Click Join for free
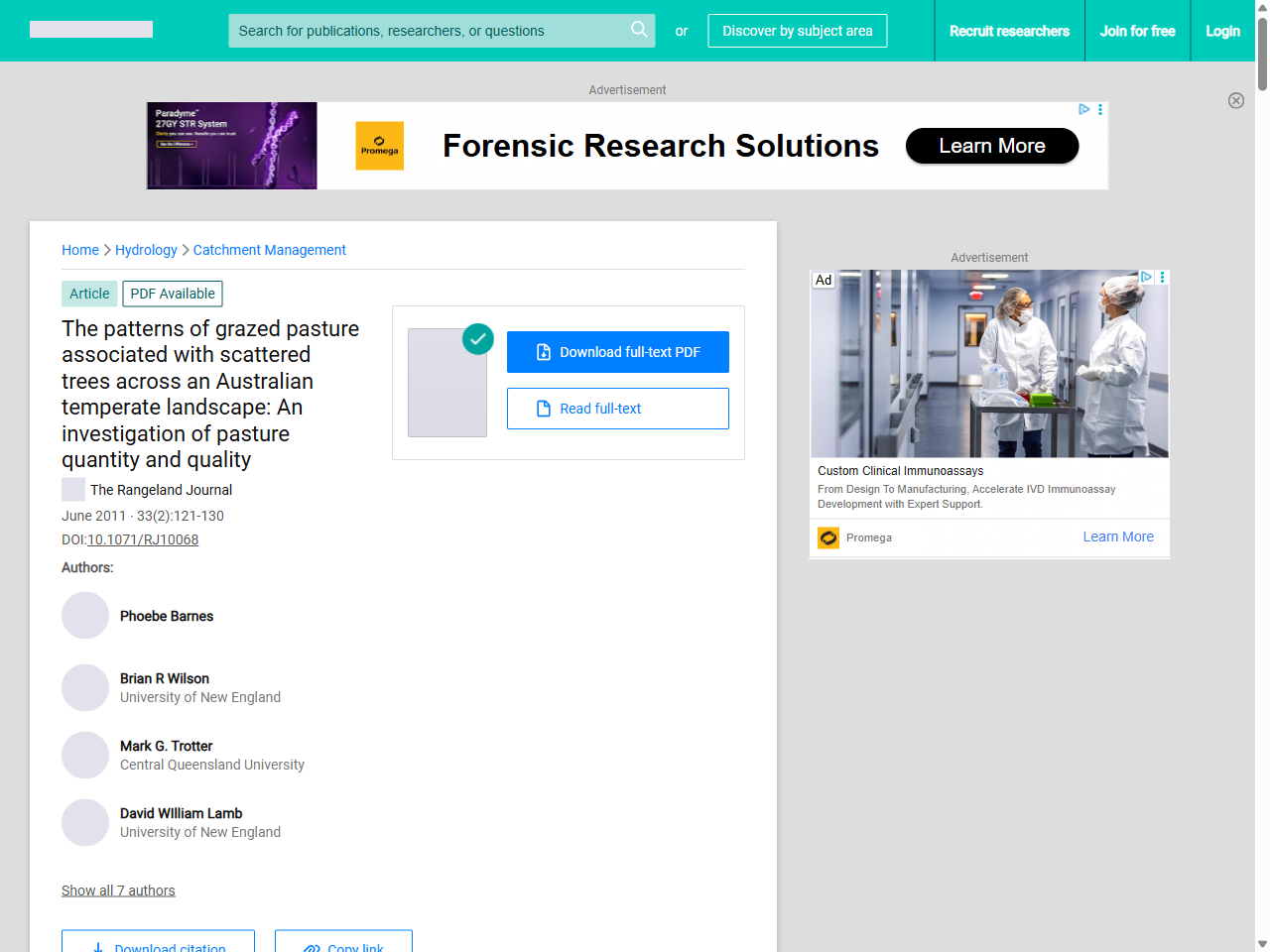1270x952 pixels. click(x=1137, y=31)
